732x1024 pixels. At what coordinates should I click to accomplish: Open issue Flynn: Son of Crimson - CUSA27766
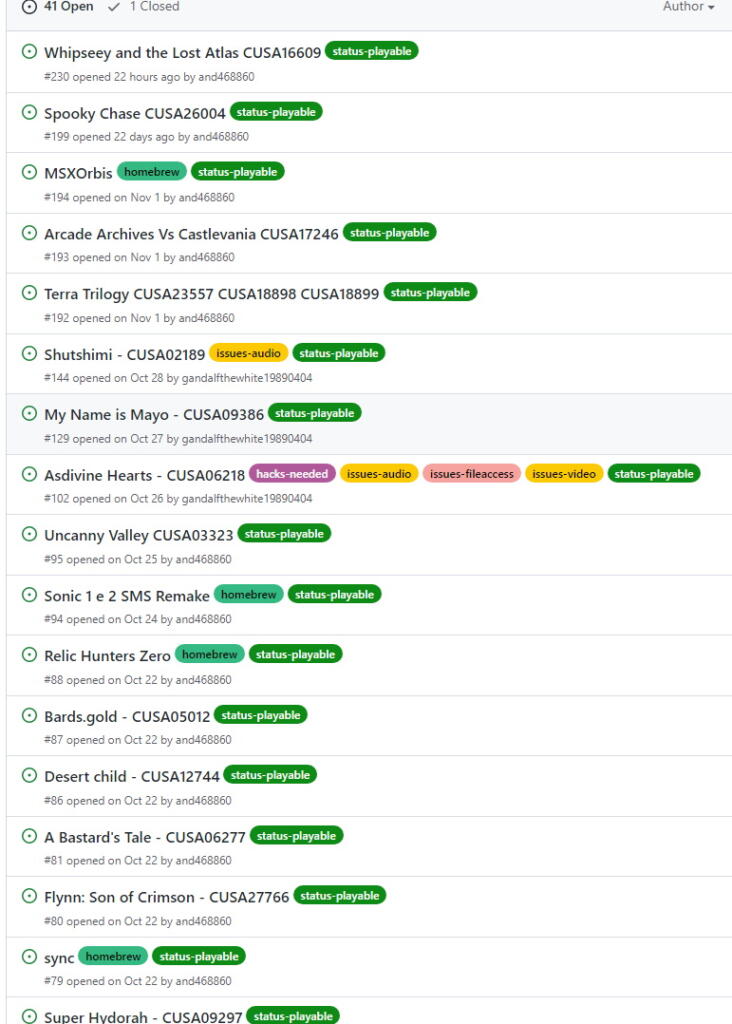167,897
